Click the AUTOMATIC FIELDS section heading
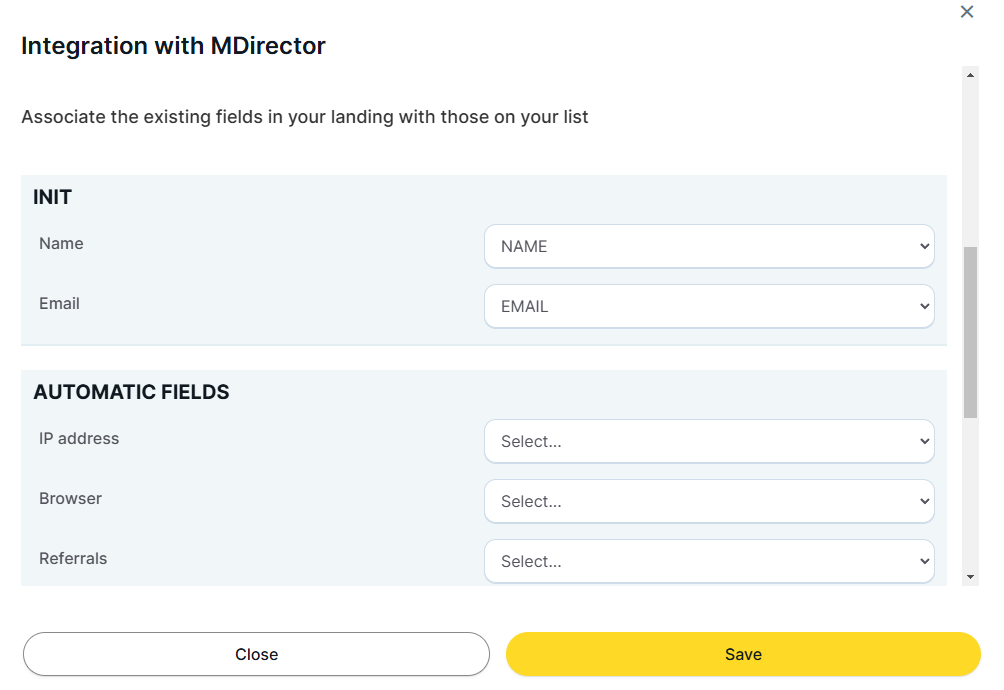Image resolution: width=1004 pixels, height=690 pixels. pyautogui.click(x=131, y=392)
